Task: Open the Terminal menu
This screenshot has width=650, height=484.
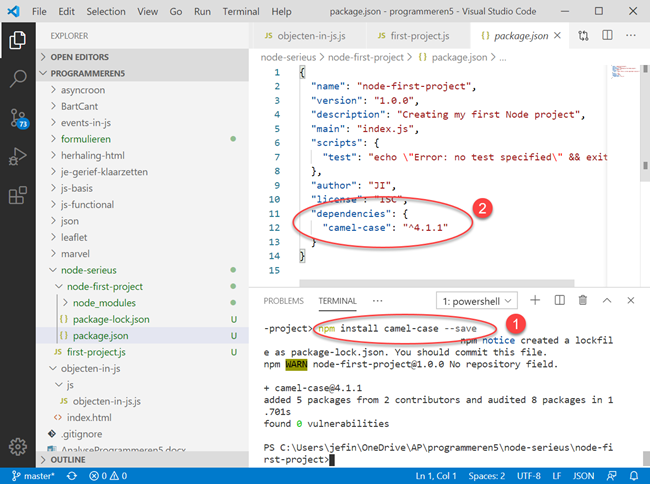Action: (x=242, y=12)
